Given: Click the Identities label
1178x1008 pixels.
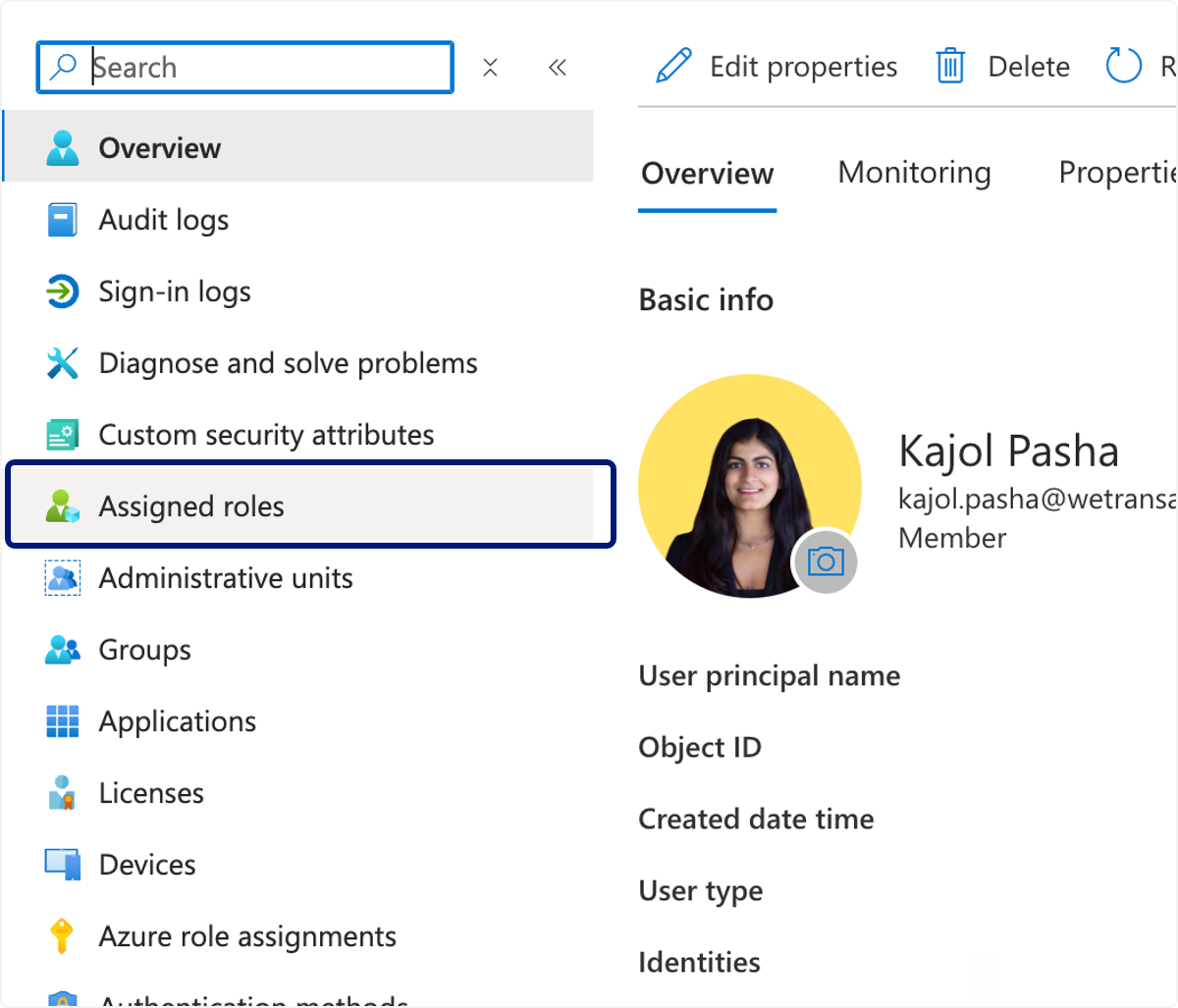Looking at the screenshot, I should pos(699,962).
